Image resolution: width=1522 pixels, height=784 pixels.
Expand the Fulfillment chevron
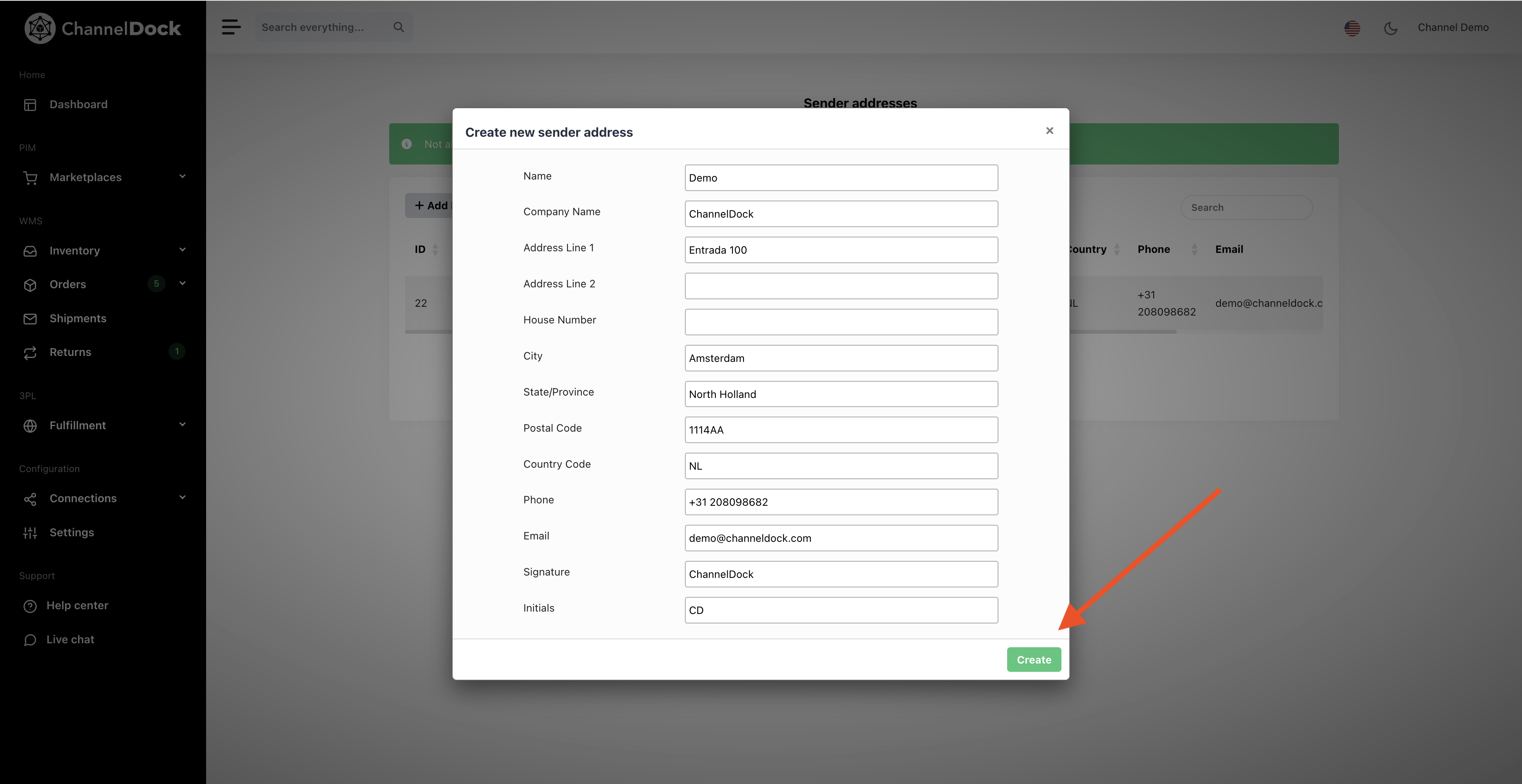click(183, 424)
